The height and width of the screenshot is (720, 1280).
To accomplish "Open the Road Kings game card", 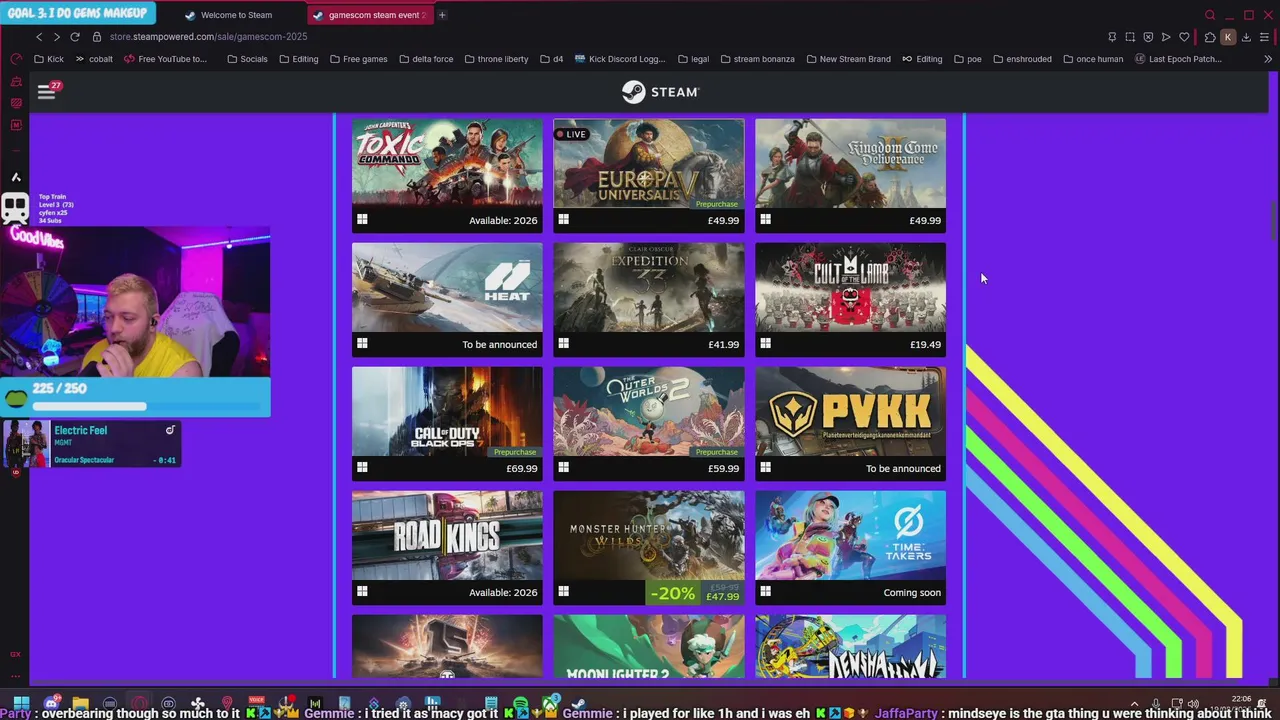I will coord(447,547).
